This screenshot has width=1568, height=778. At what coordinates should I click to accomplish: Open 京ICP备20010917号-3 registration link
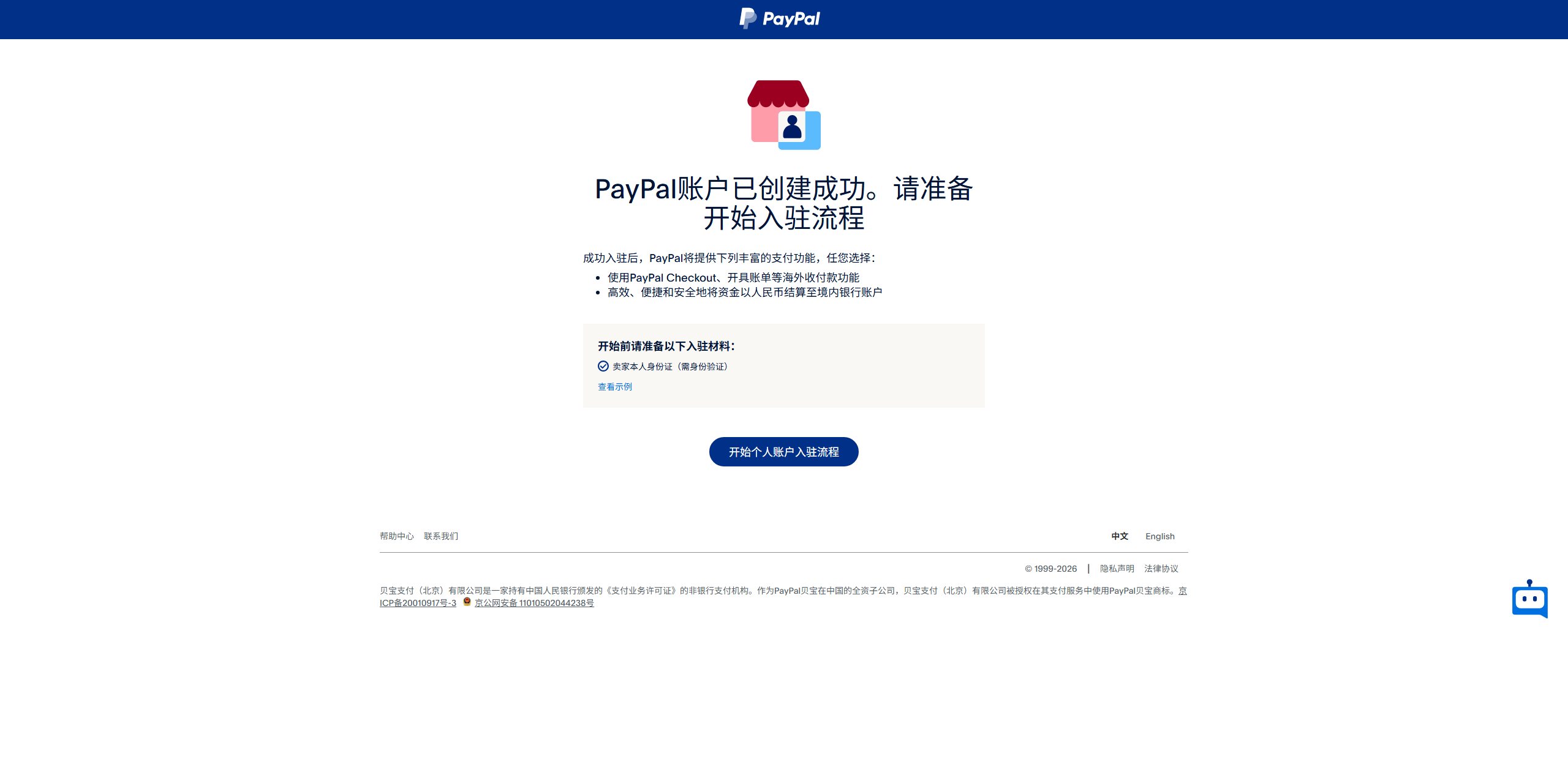(418, 603)
